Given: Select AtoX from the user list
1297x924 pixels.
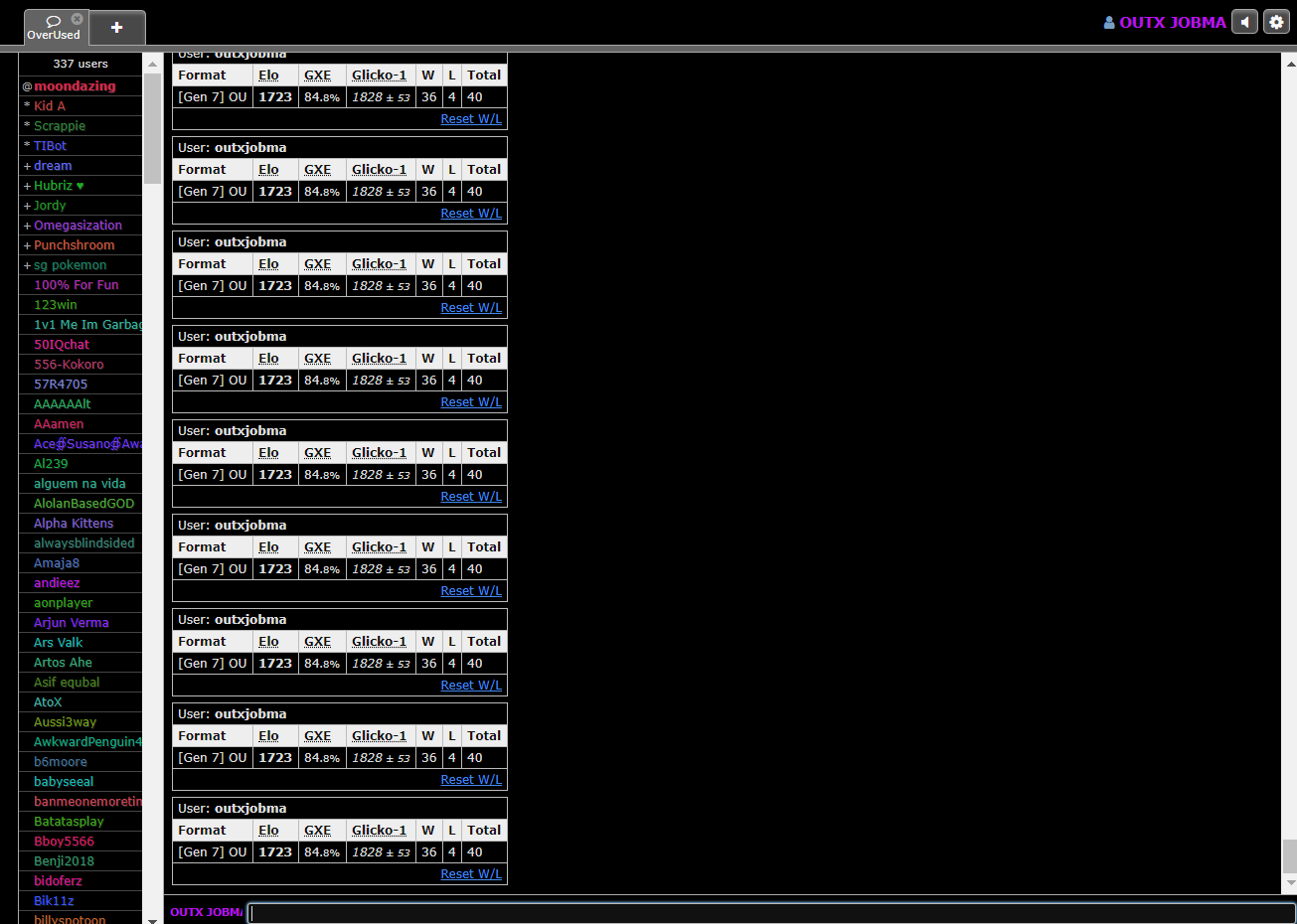Looking at the screenshot, I should point(81,702).
